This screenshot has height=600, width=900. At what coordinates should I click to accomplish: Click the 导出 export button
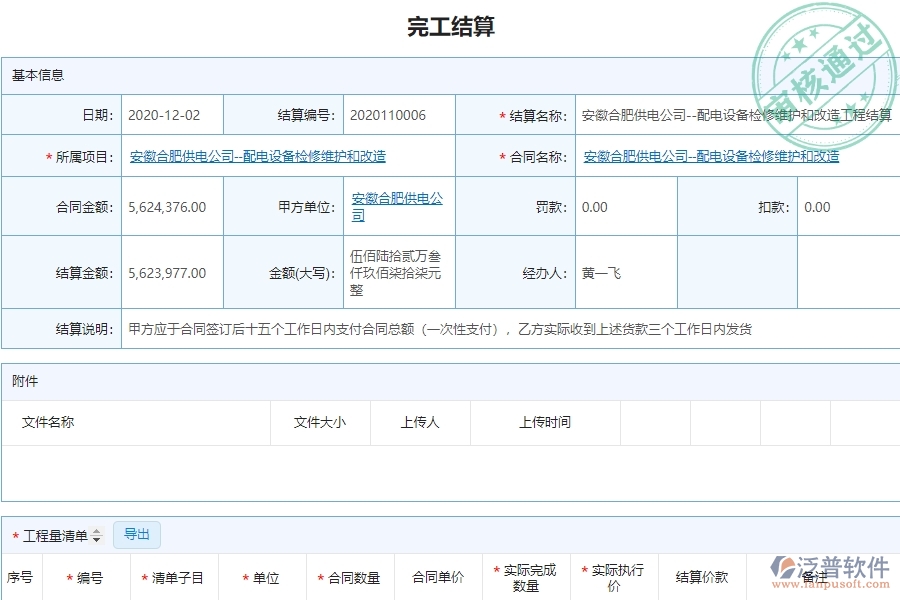137,535
